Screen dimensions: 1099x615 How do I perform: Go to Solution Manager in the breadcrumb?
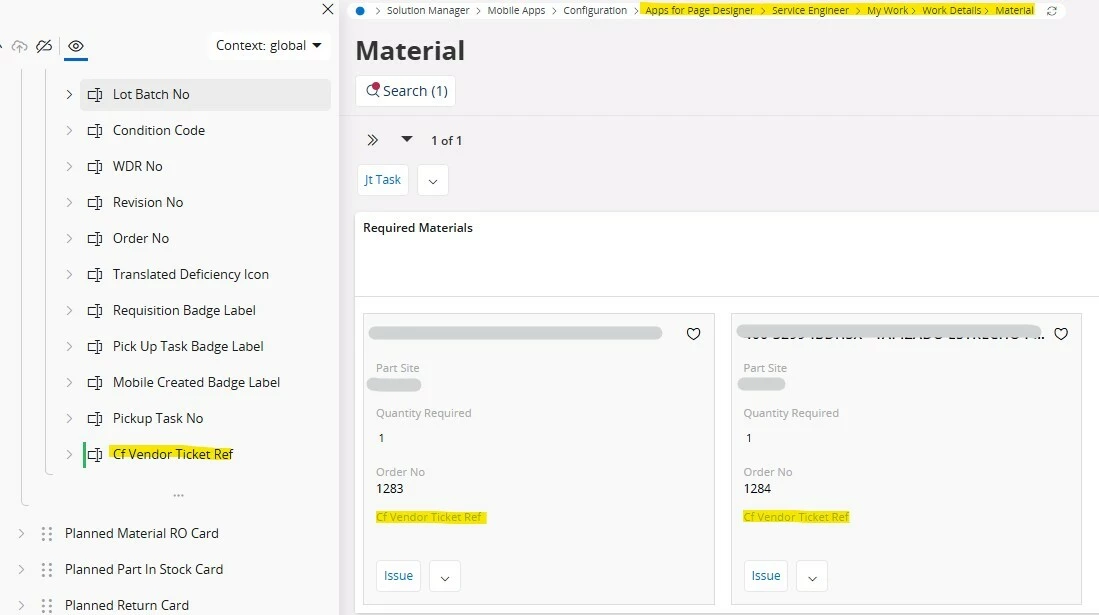[x=428, y=11]
